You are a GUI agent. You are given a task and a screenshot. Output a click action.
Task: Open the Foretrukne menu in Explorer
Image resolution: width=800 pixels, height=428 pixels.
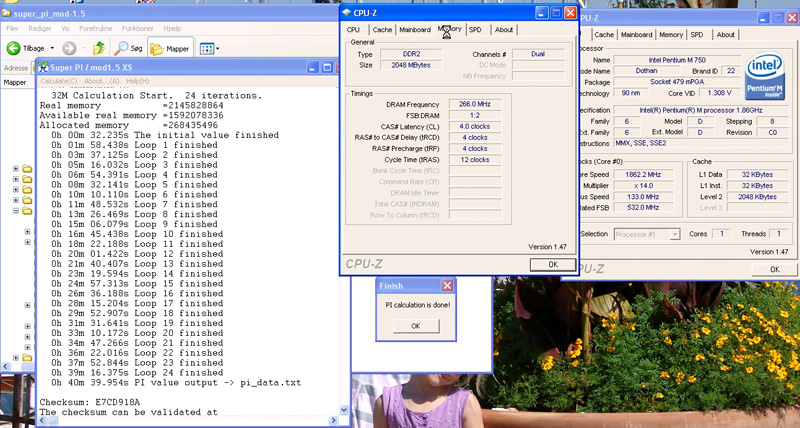[x=95, y=29]
